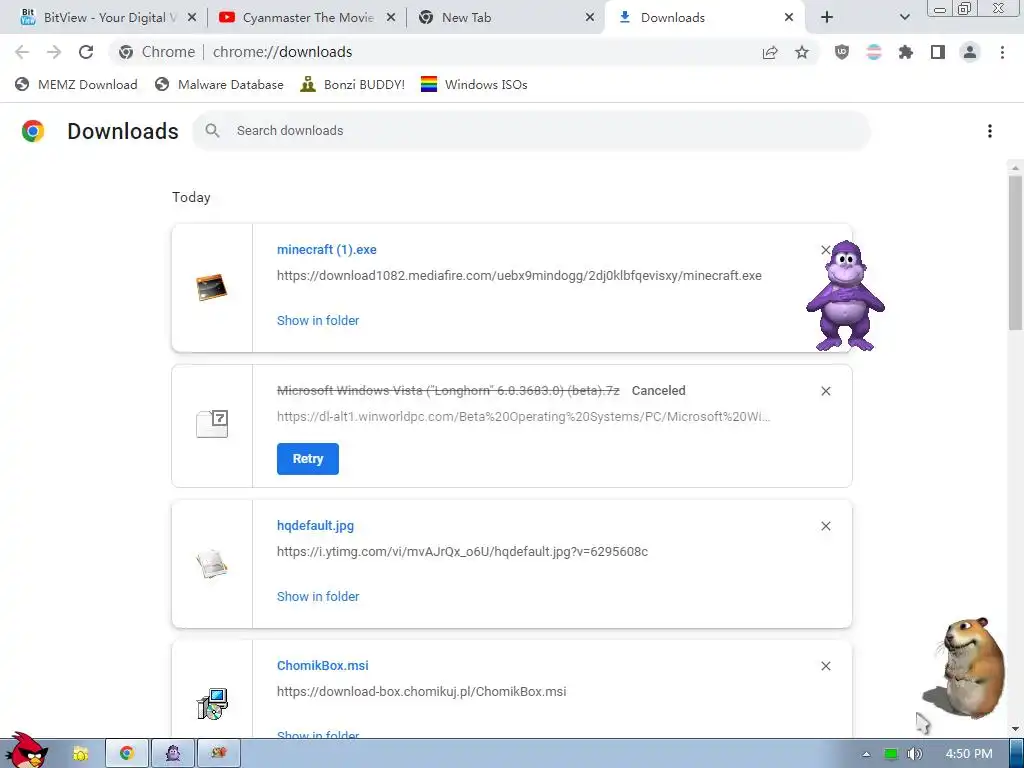
Task: Click the 7z archive file icon
Action: point(212,424)
